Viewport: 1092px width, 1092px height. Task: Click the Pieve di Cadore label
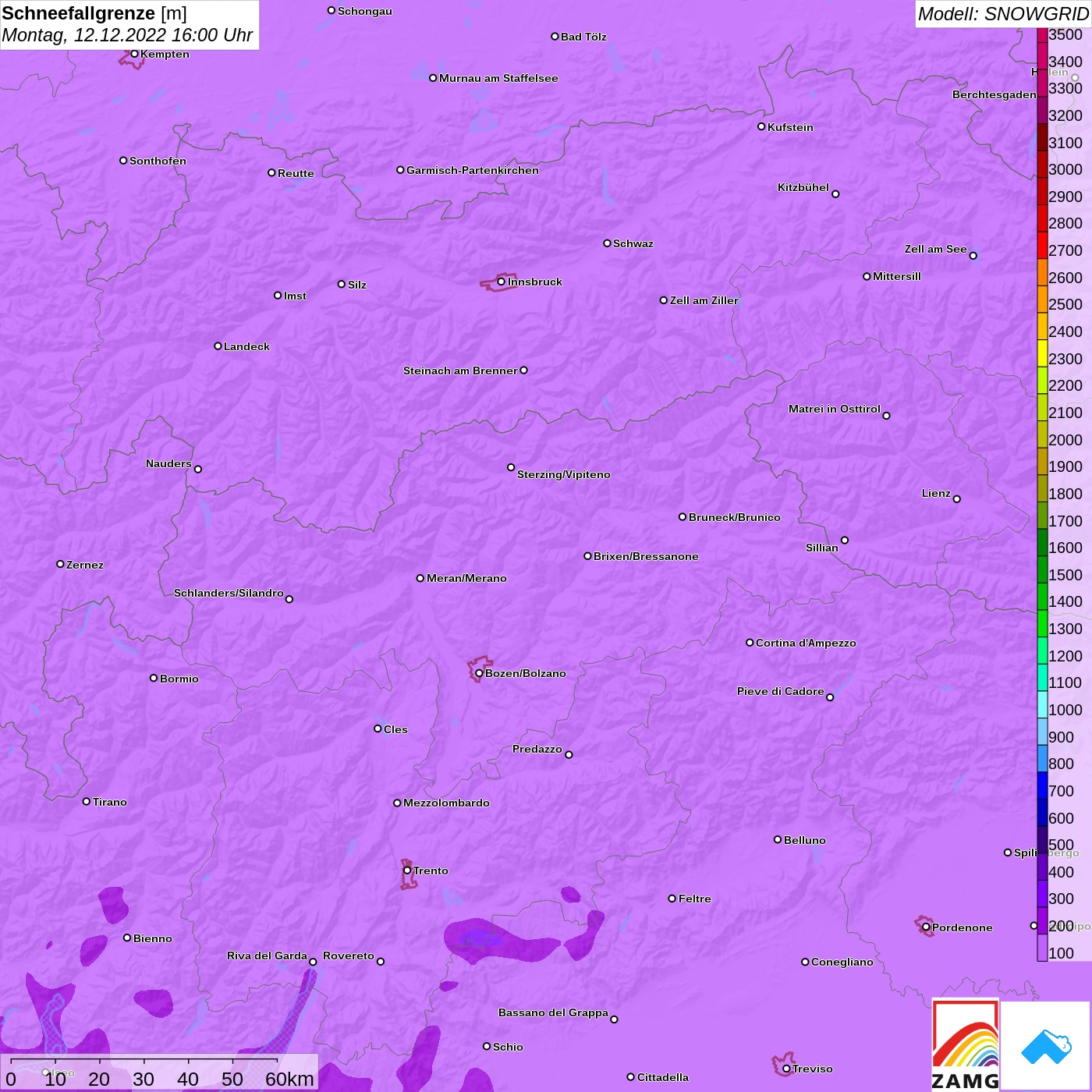coord(781,691)
